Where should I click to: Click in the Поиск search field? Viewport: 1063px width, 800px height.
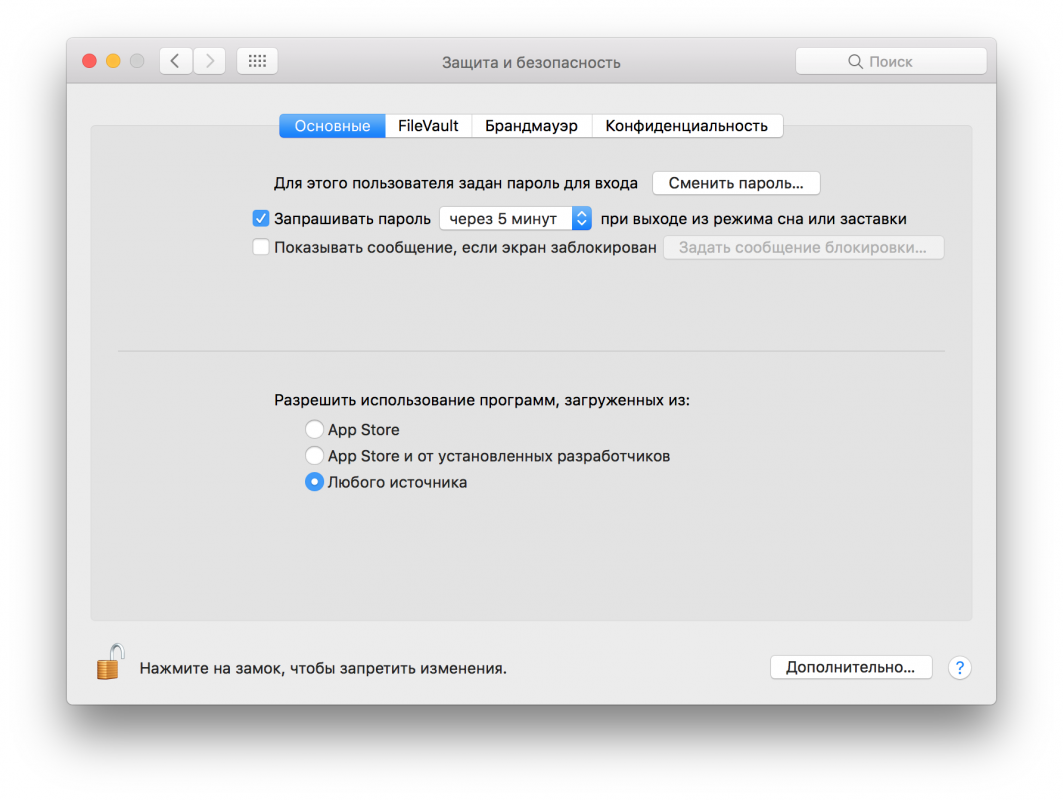tap(890, 61)
